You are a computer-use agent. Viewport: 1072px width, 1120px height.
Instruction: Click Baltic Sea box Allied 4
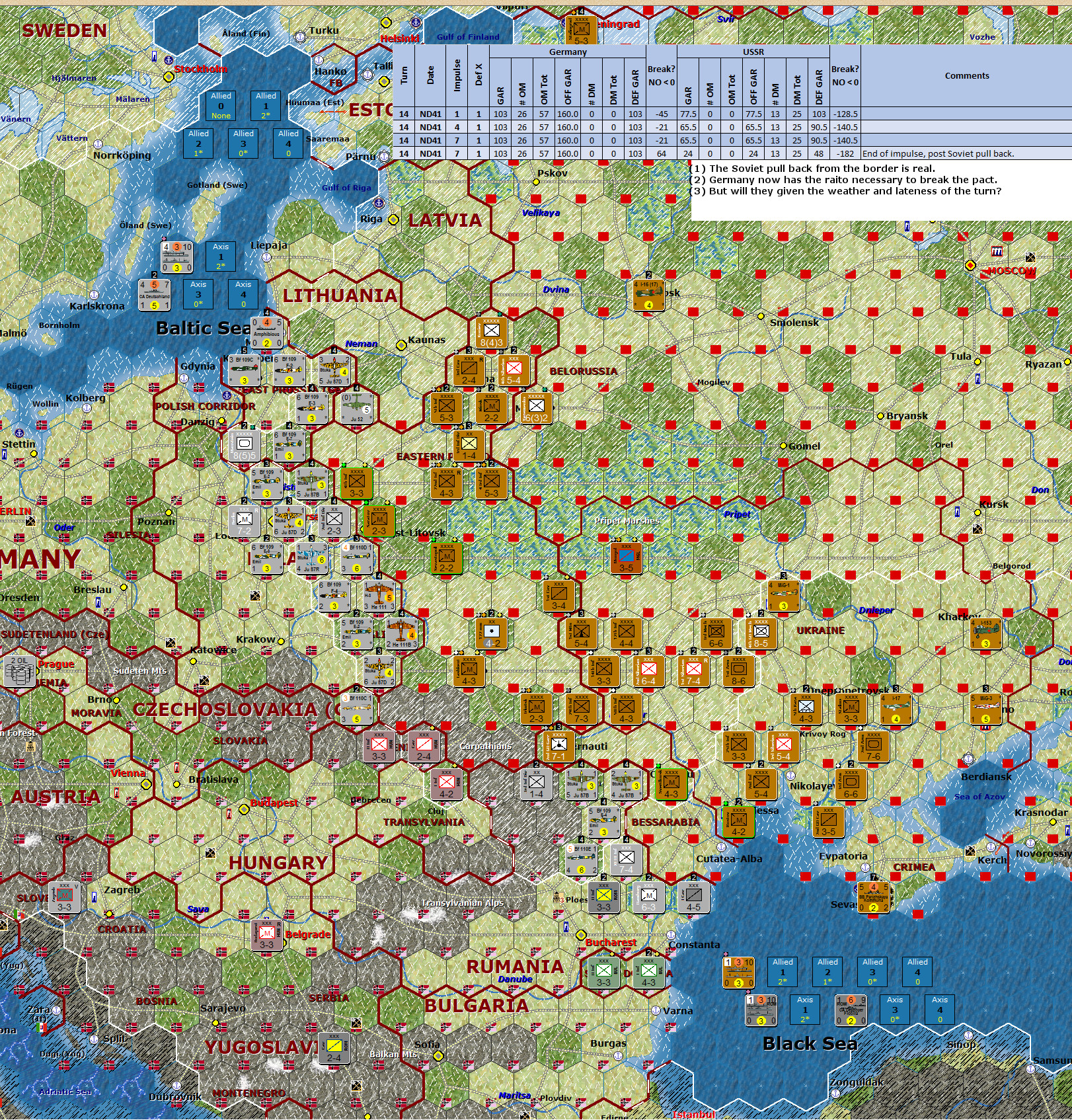pos(288,143)
